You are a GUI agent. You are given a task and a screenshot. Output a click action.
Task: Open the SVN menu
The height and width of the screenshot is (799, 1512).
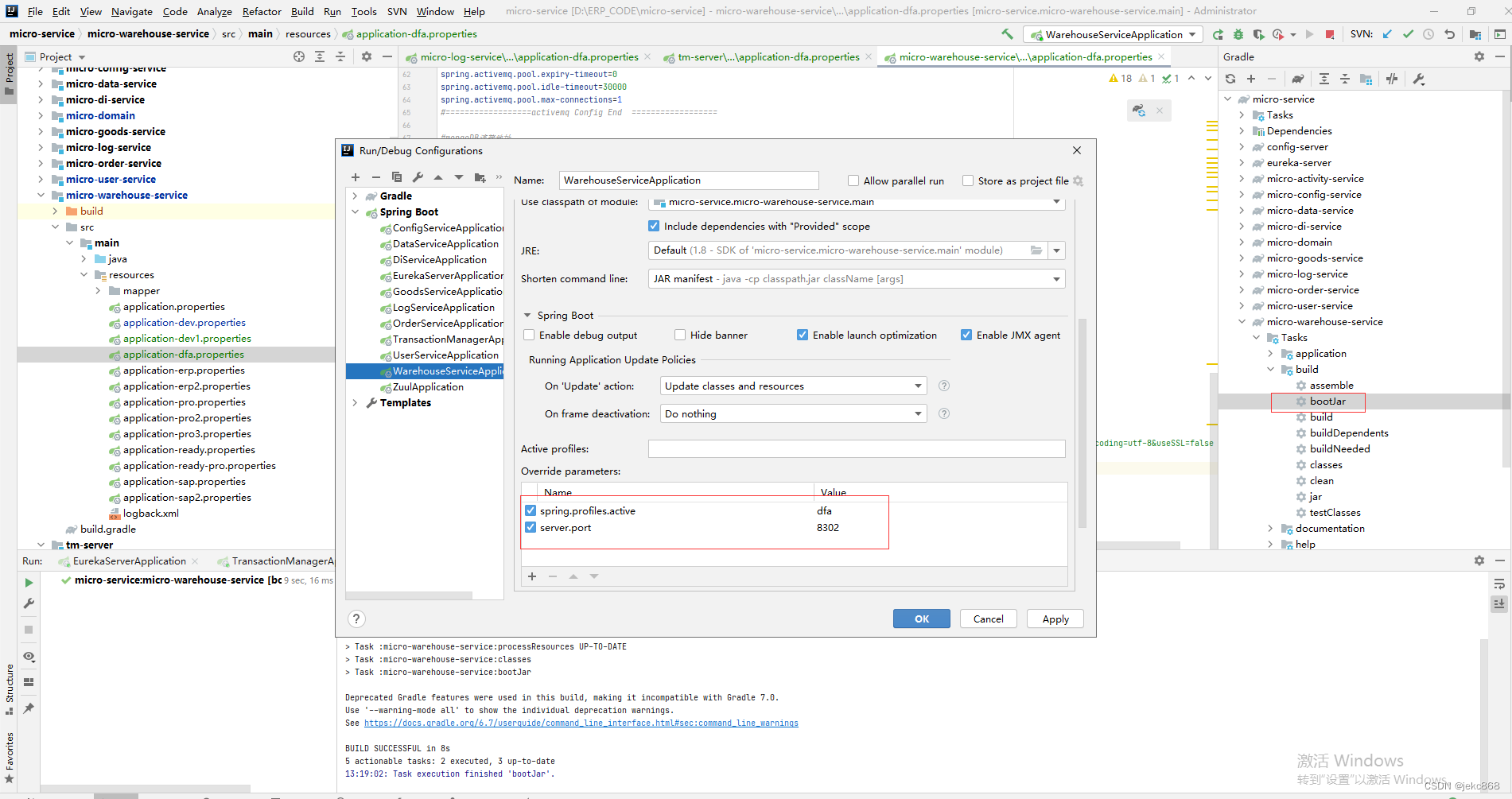(397, 11)
